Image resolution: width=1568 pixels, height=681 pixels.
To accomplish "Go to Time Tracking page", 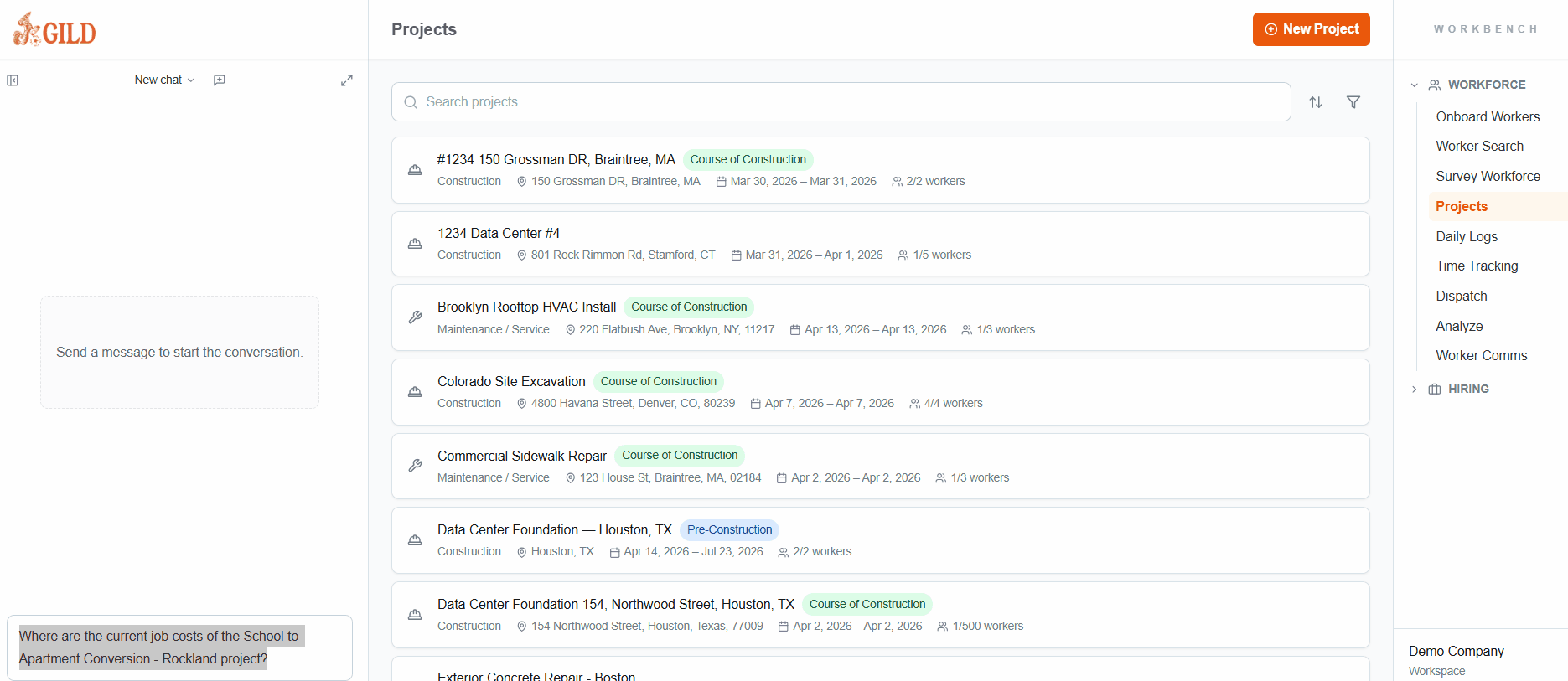I will click(x=1477, y=266).
